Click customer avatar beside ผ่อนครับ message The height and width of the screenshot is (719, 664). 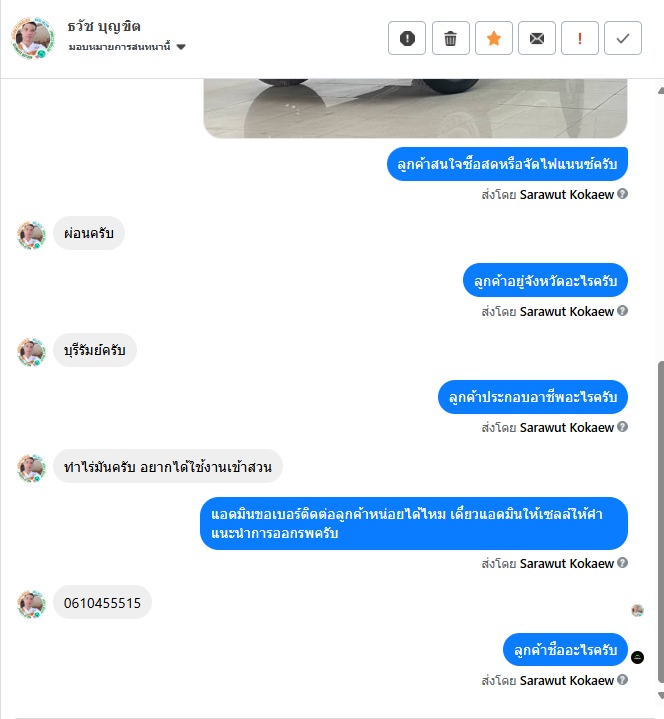tap(31, 235)
